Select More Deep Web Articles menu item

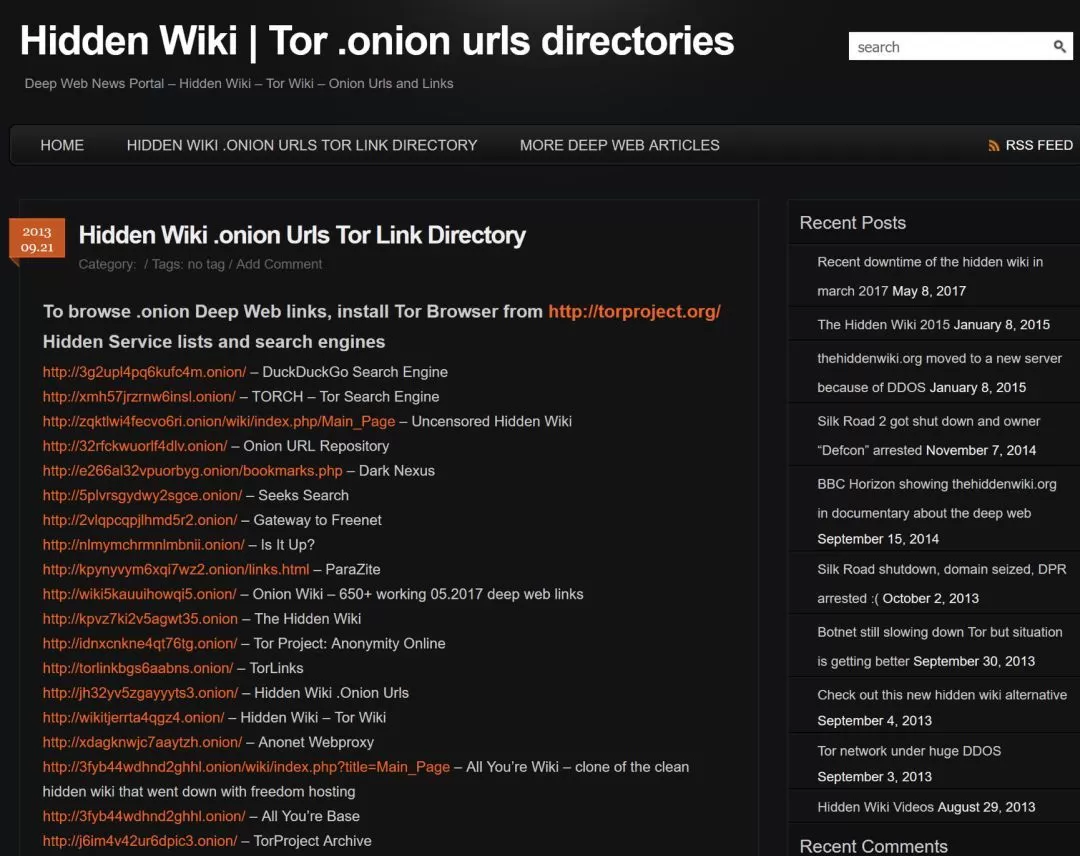click(619, 145)
